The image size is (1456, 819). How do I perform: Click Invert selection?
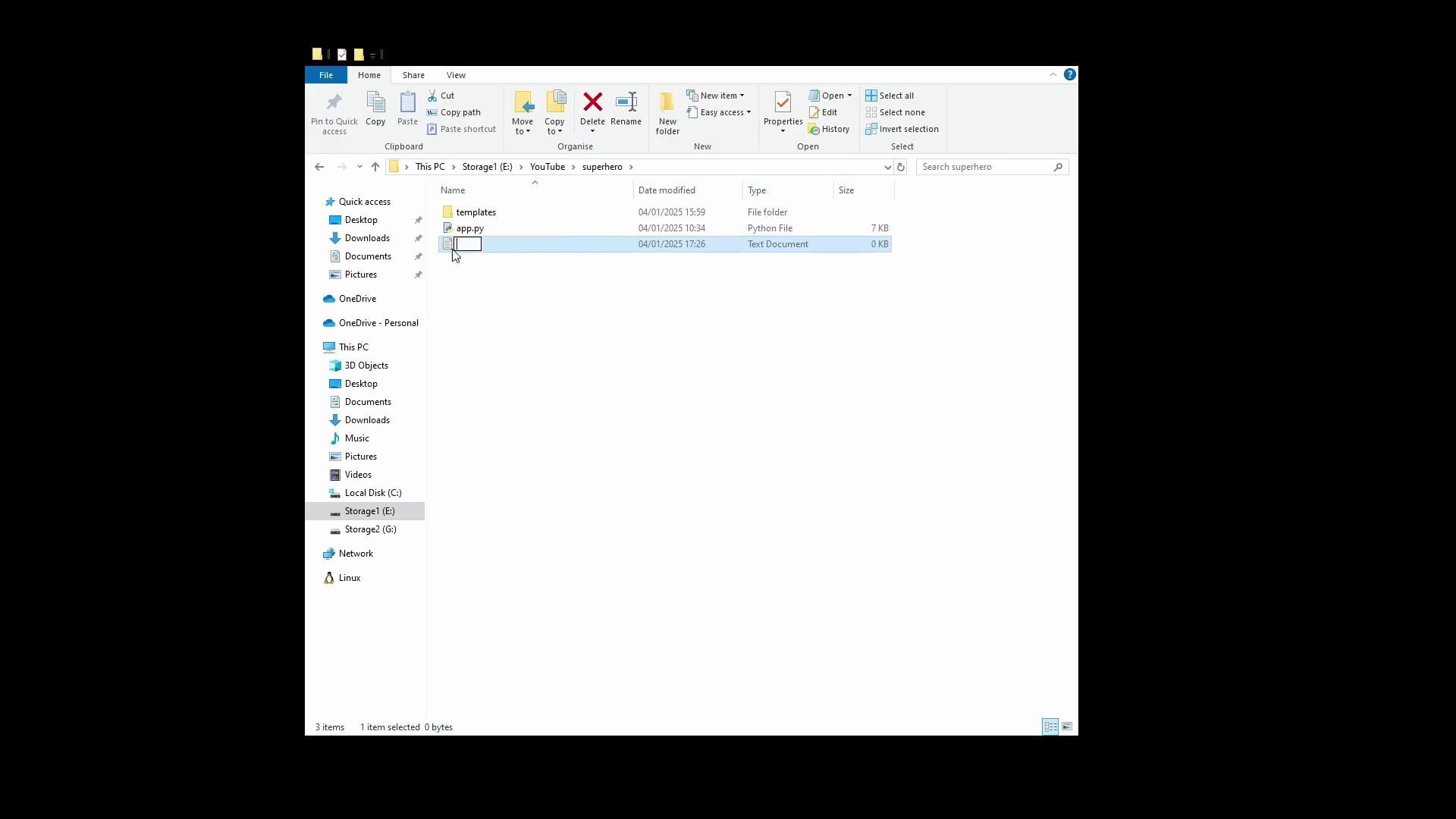pos(902,129)
